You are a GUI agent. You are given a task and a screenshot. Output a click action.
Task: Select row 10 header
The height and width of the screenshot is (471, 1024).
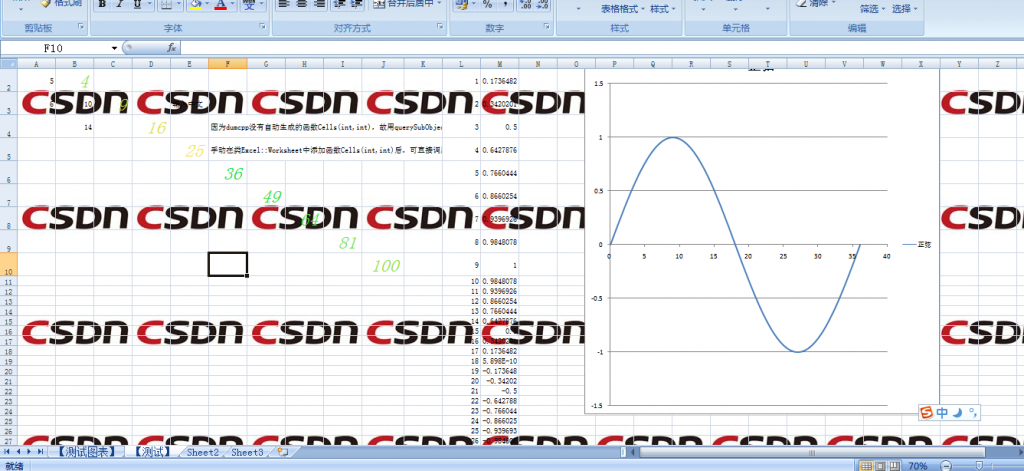click(8, 265)
